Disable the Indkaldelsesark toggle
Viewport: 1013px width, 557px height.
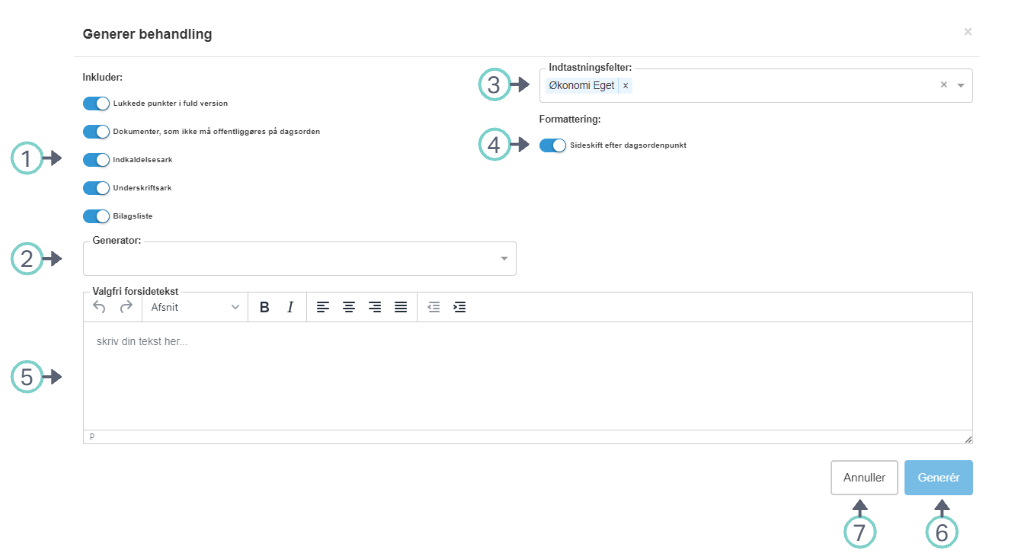pos(96,160)
